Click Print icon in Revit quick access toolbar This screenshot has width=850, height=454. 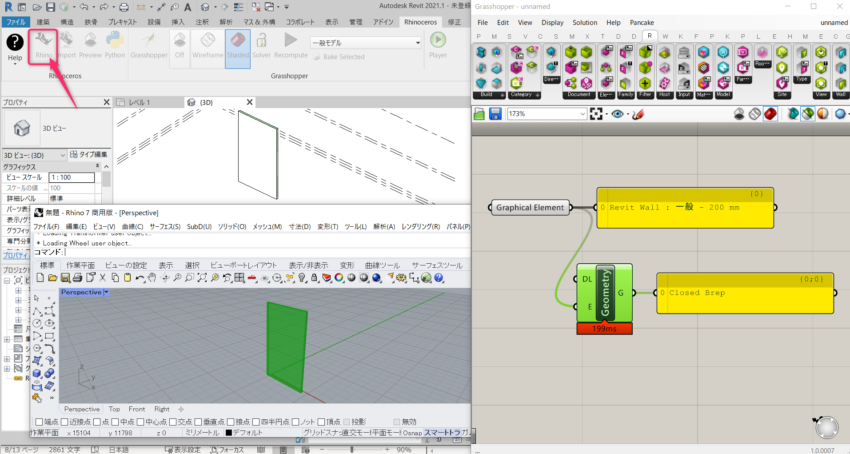(124, 7)
